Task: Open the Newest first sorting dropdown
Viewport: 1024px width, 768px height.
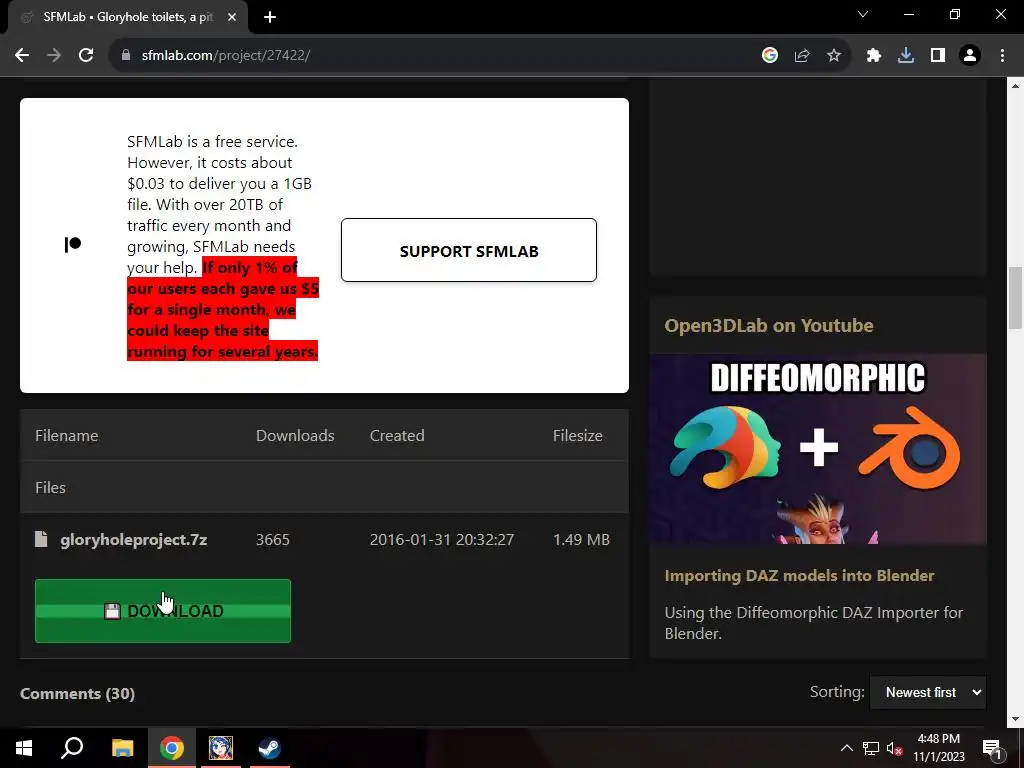Action: pyautogui.click(x=928, y=692)
